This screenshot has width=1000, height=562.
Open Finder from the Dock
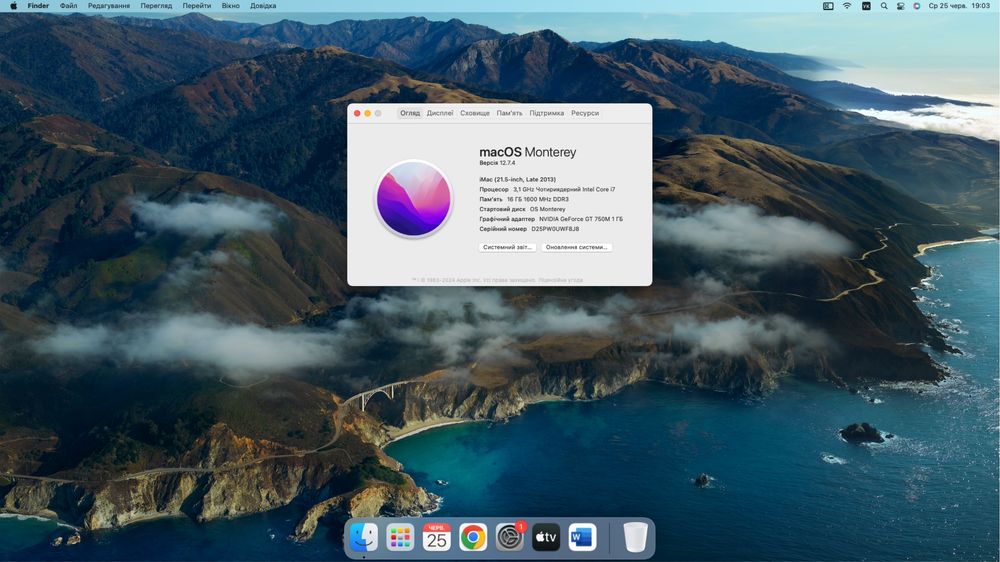click(364, 538)
